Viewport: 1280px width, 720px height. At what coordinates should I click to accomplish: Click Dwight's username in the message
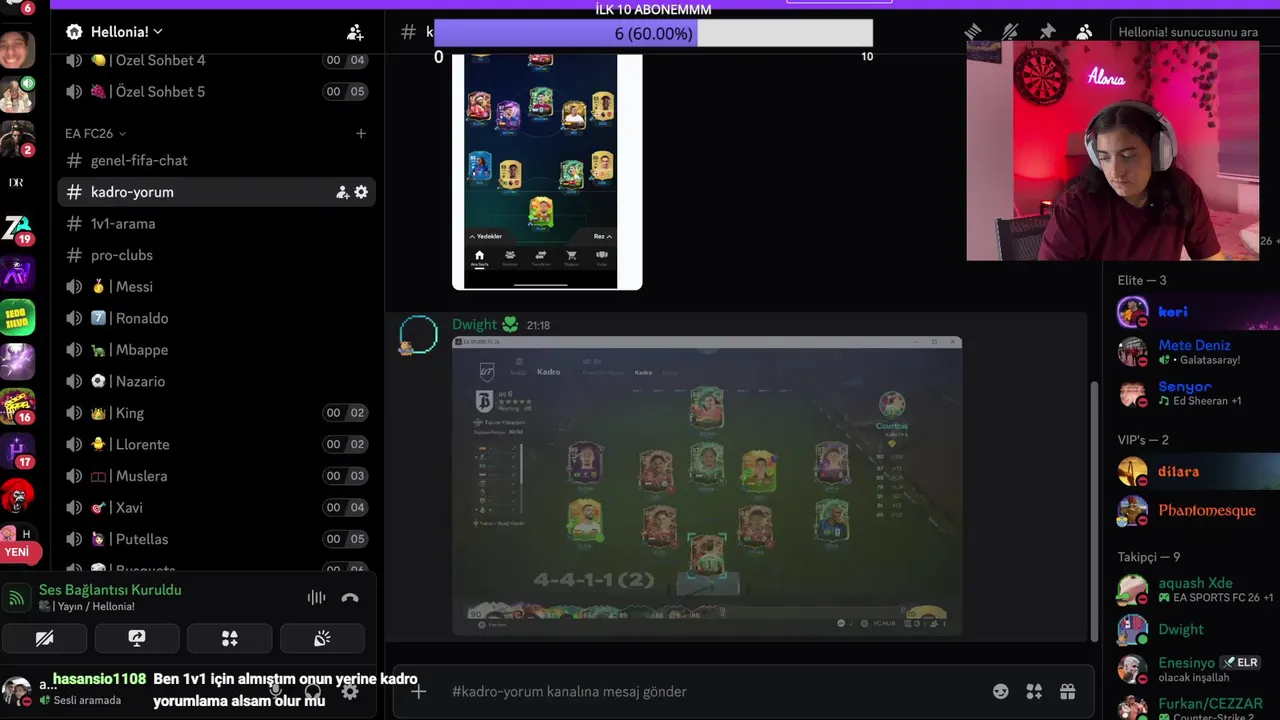(x=474, y=325)
